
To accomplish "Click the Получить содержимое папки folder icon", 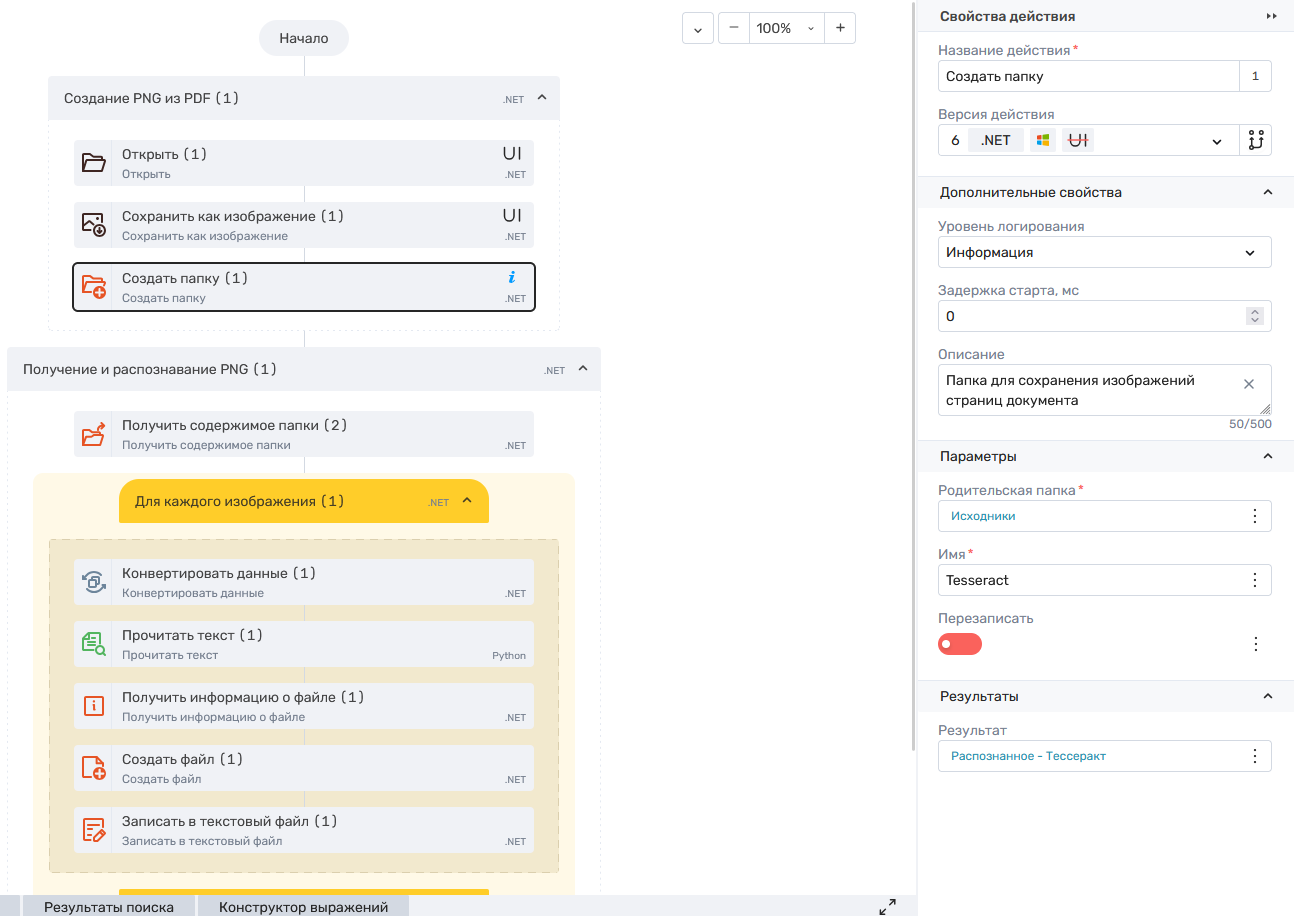I will [x=93, y=434].
